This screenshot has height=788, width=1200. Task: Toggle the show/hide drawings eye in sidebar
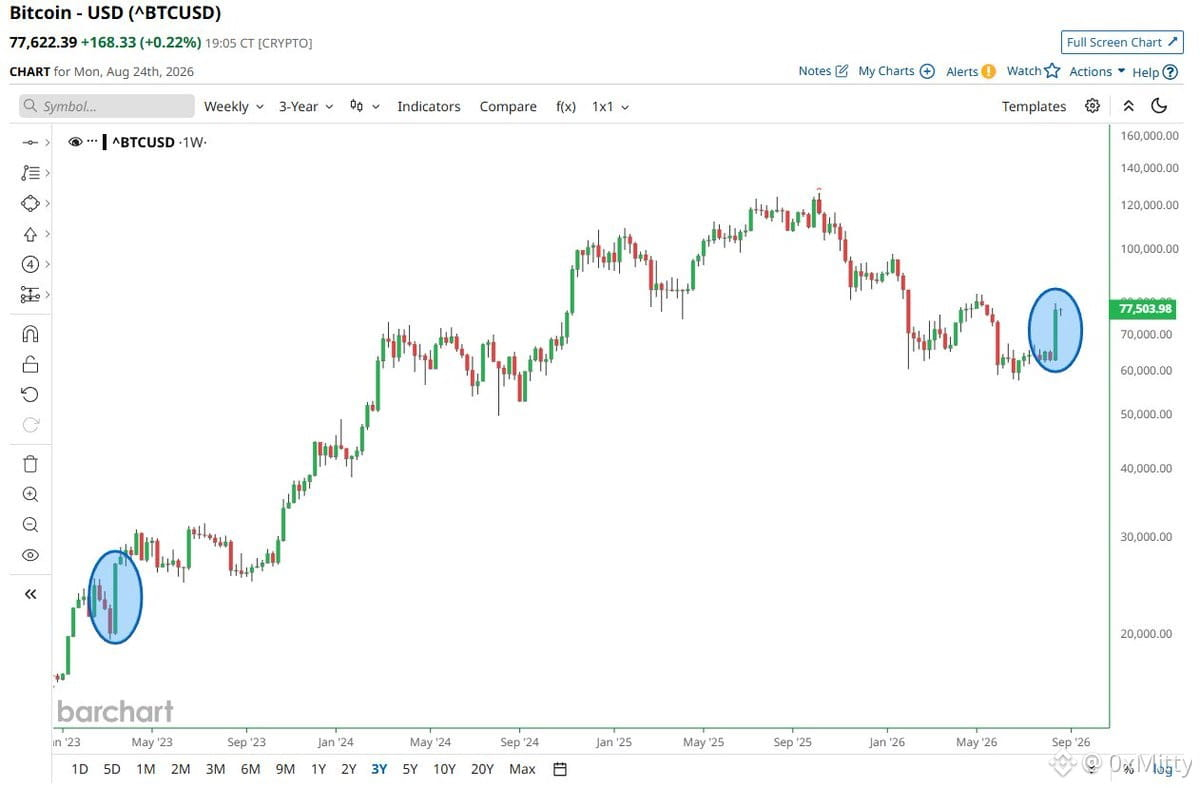(x=30, y=555)
